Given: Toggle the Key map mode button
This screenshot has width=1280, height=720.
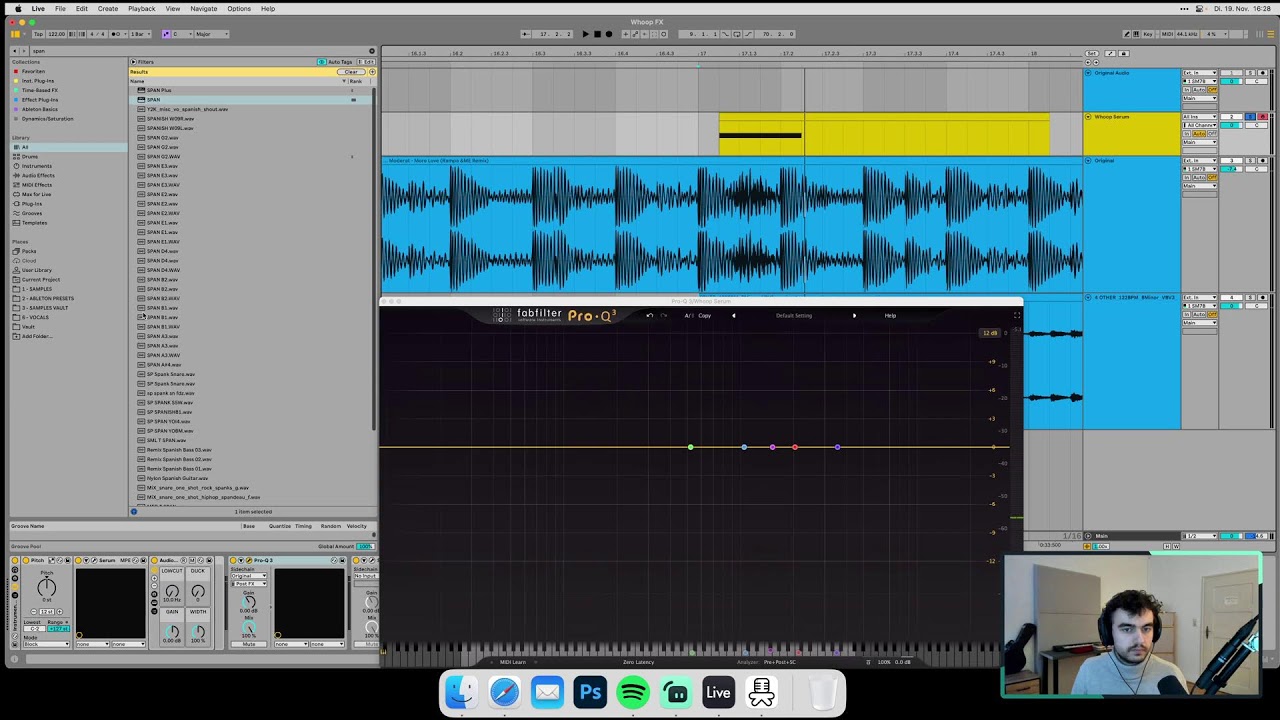Looking at the screenshot, I should point(1148,34).
